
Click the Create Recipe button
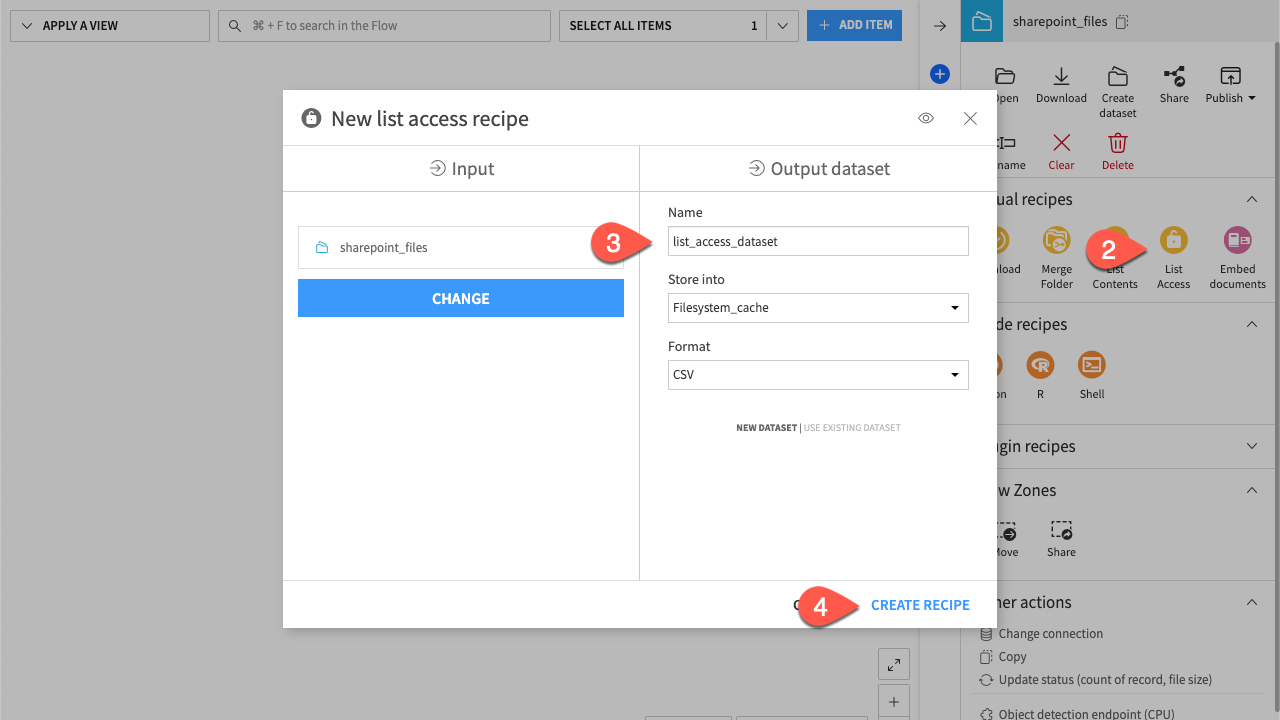tap(920, 604)
